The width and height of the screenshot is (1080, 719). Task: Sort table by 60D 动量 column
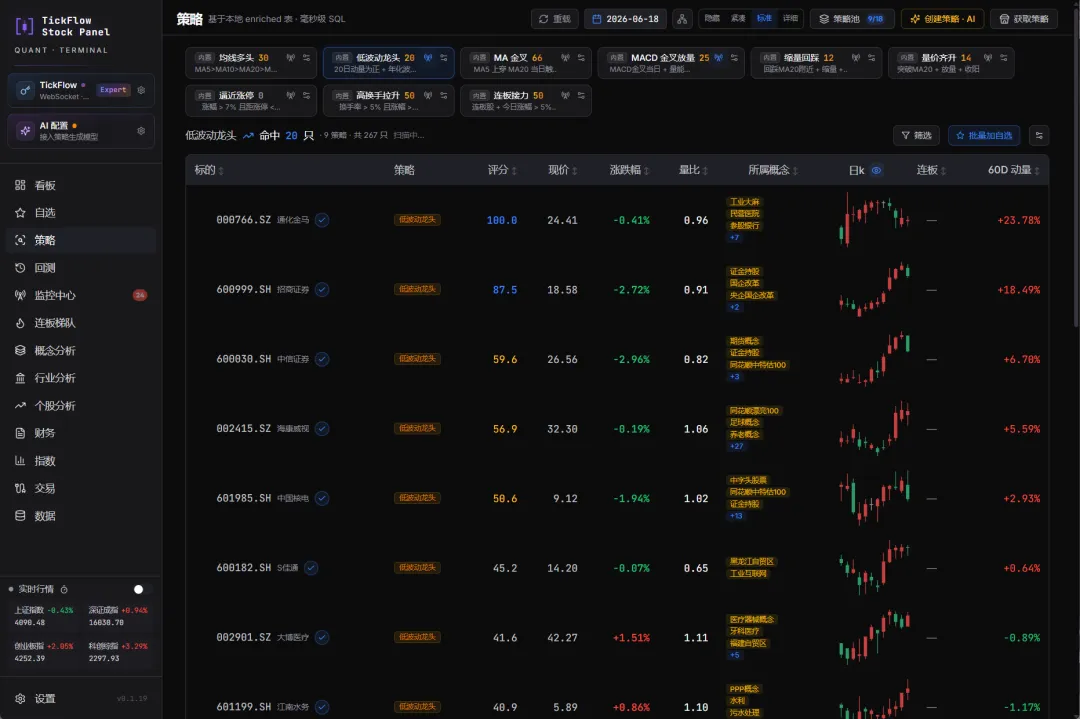pyautogui.click(x=1014, y=170)
